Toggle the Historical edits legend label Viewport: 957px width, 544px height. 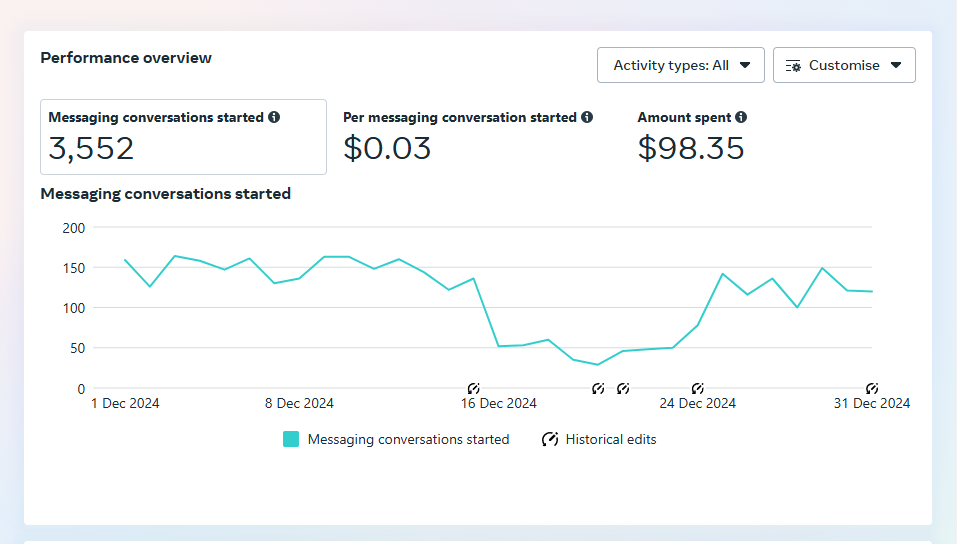coord(611,439)
